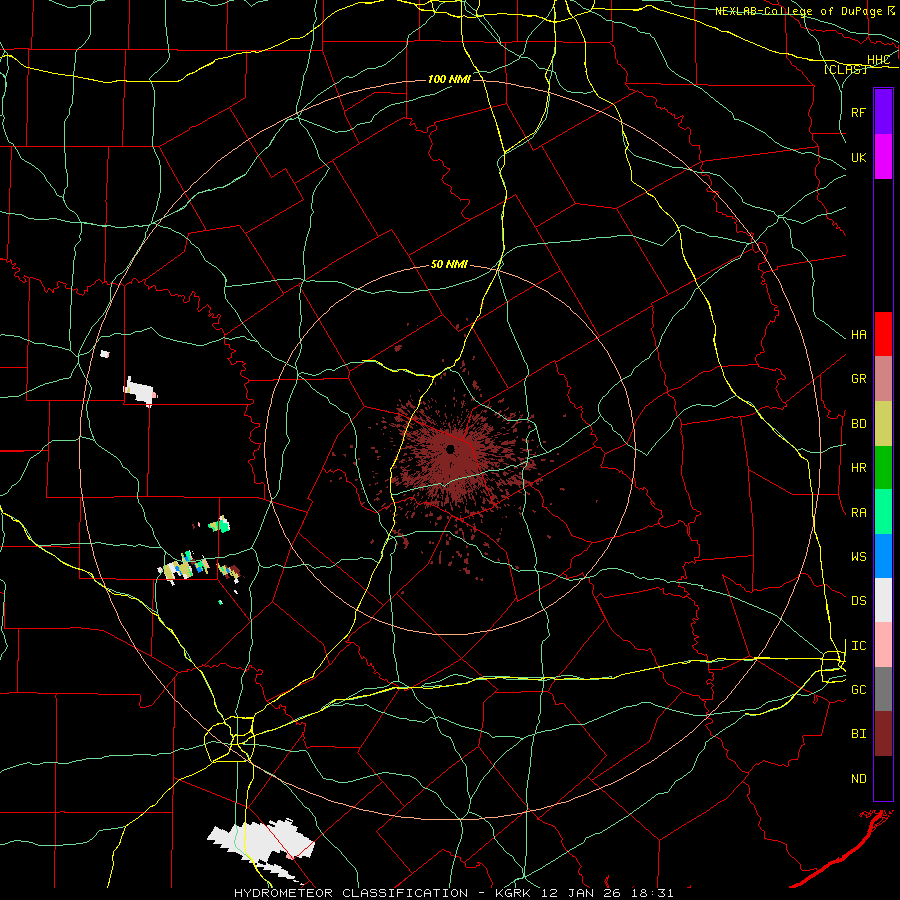Click the UK legend label
This screenshot has height=900, width=900.
coord(858,157)
